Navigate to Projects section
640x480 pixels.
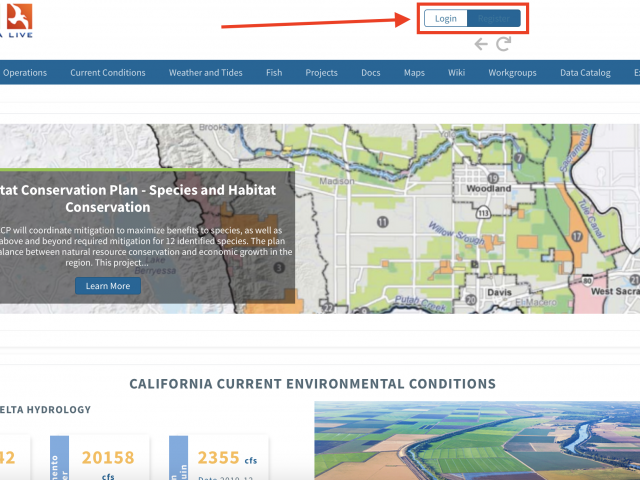[321, 73]
